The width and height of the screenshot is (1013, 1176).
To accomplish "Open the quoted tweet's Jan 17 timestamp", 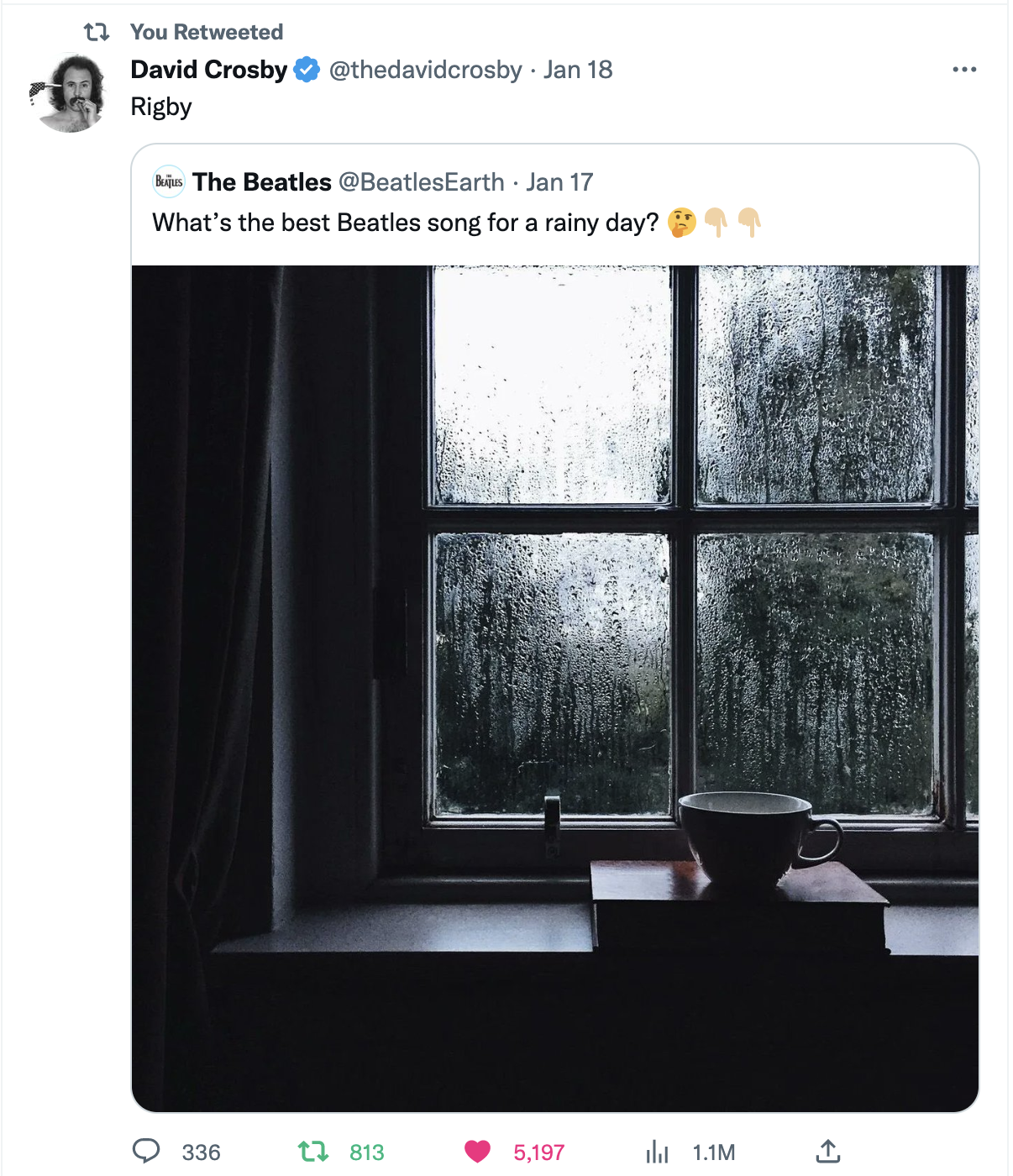I will click(x=559, y=182).
